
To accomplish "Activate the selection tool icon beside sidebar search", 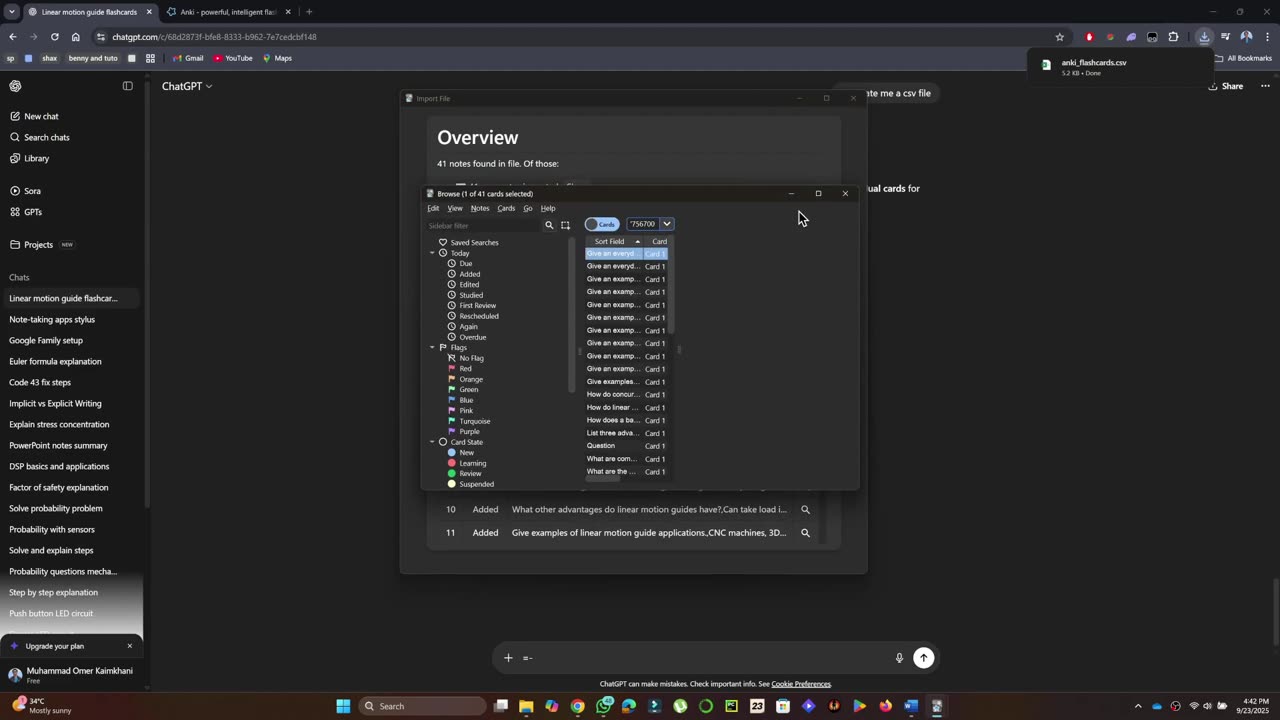I will coord(565,225).
